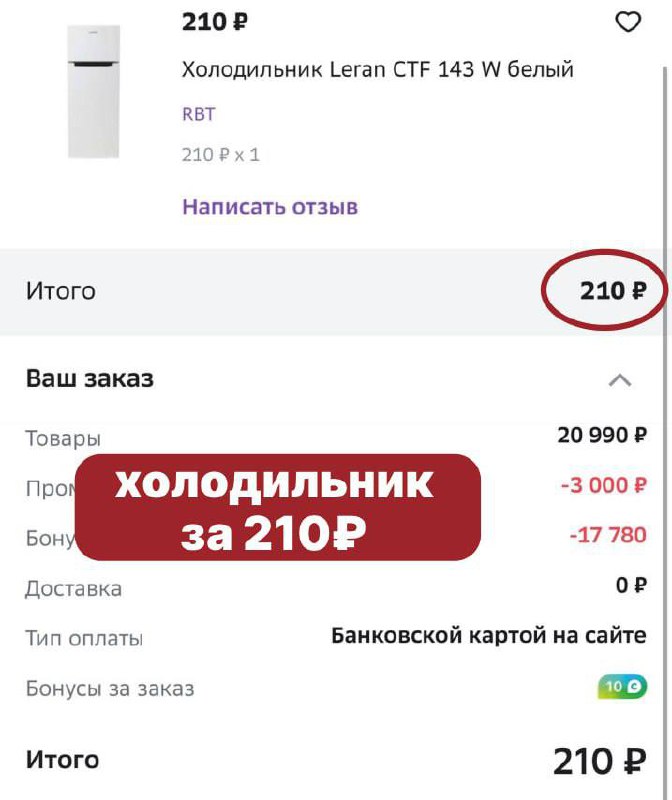Click the "Доставка" row label

[73, 588]
